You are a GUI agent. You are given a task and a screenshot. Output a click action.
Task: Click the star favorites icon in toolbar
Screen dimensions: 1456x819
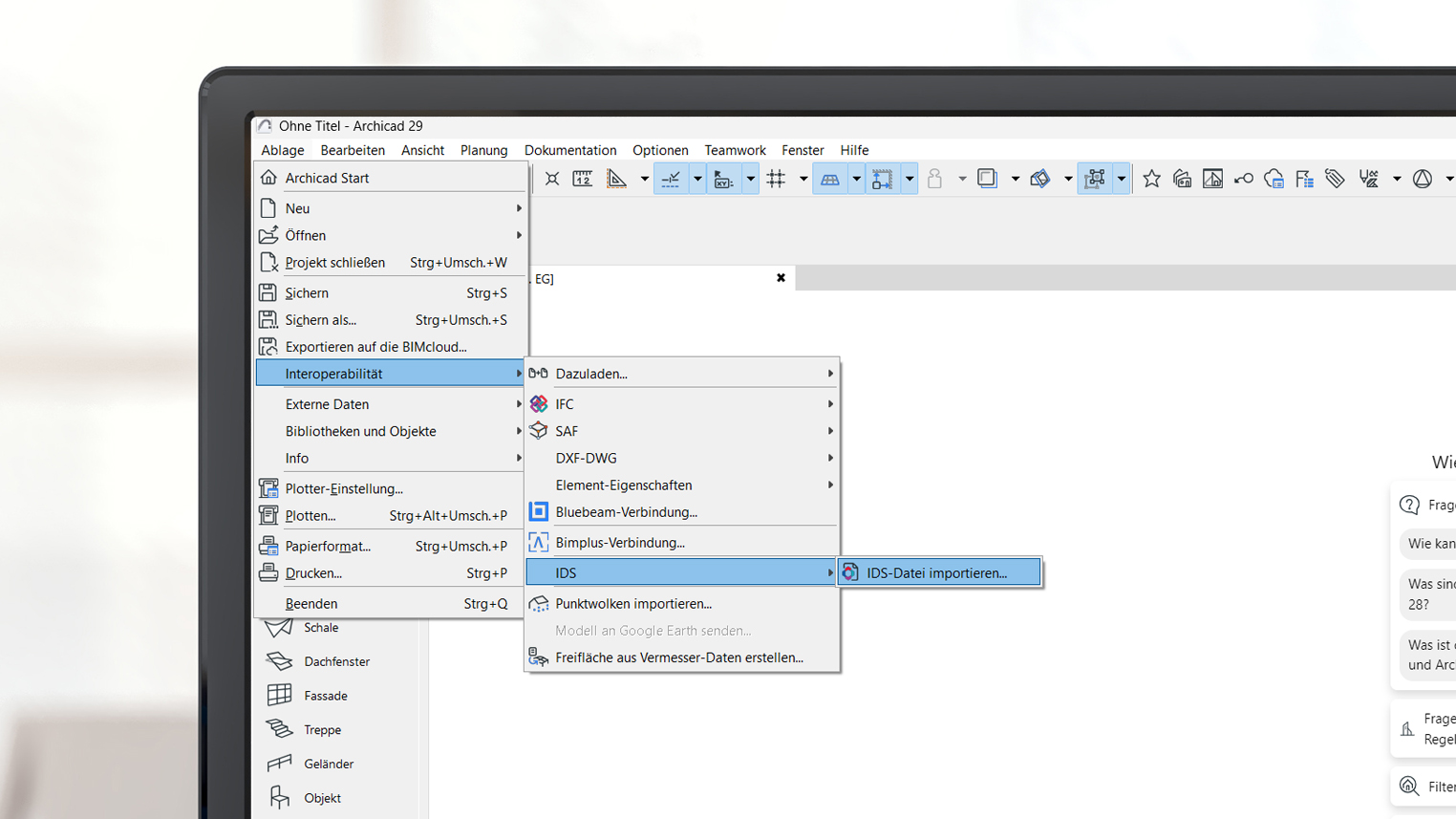coord(1151,179)
